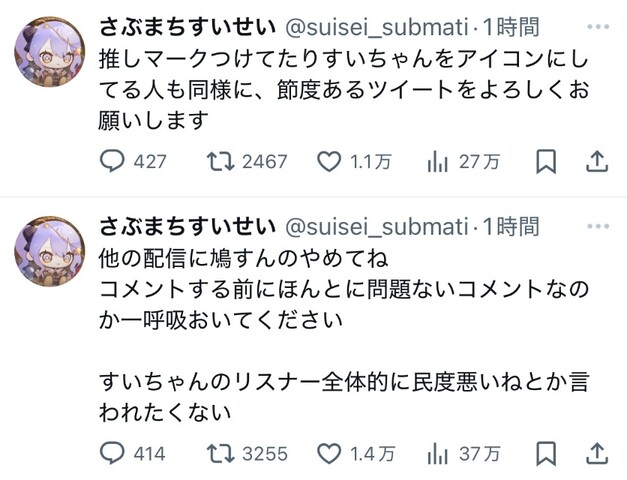Open the 1時間 timestamp on second tweet
The width and height of the screenshot is (627, 480).
511,226
